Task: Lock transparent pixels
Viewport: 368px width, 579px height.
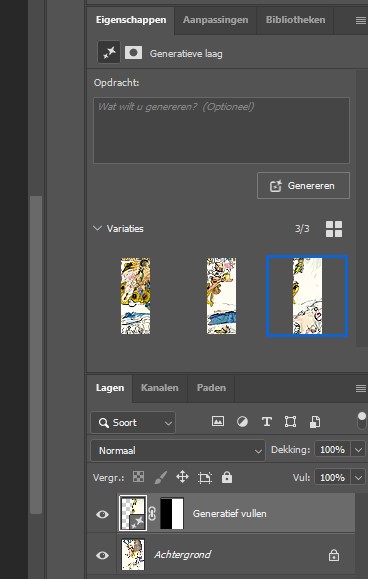Action: coord(138,477)
